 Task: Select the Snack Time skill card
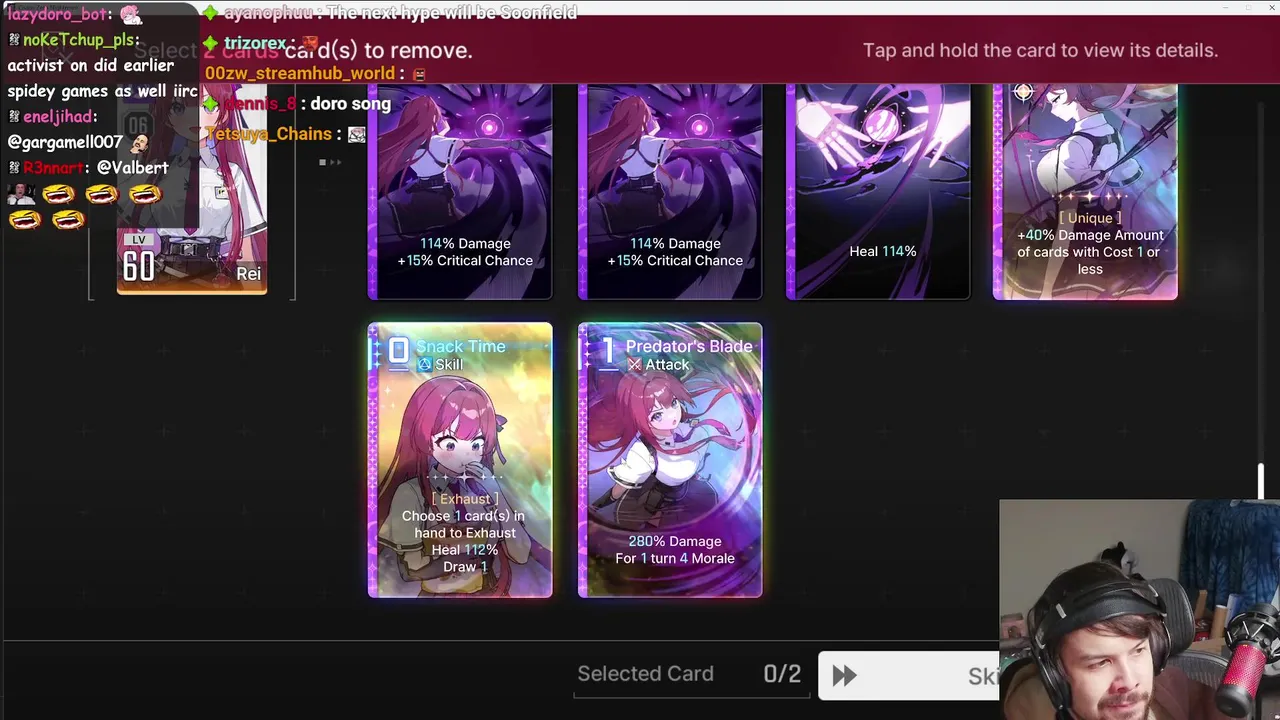tap(460, 460)
